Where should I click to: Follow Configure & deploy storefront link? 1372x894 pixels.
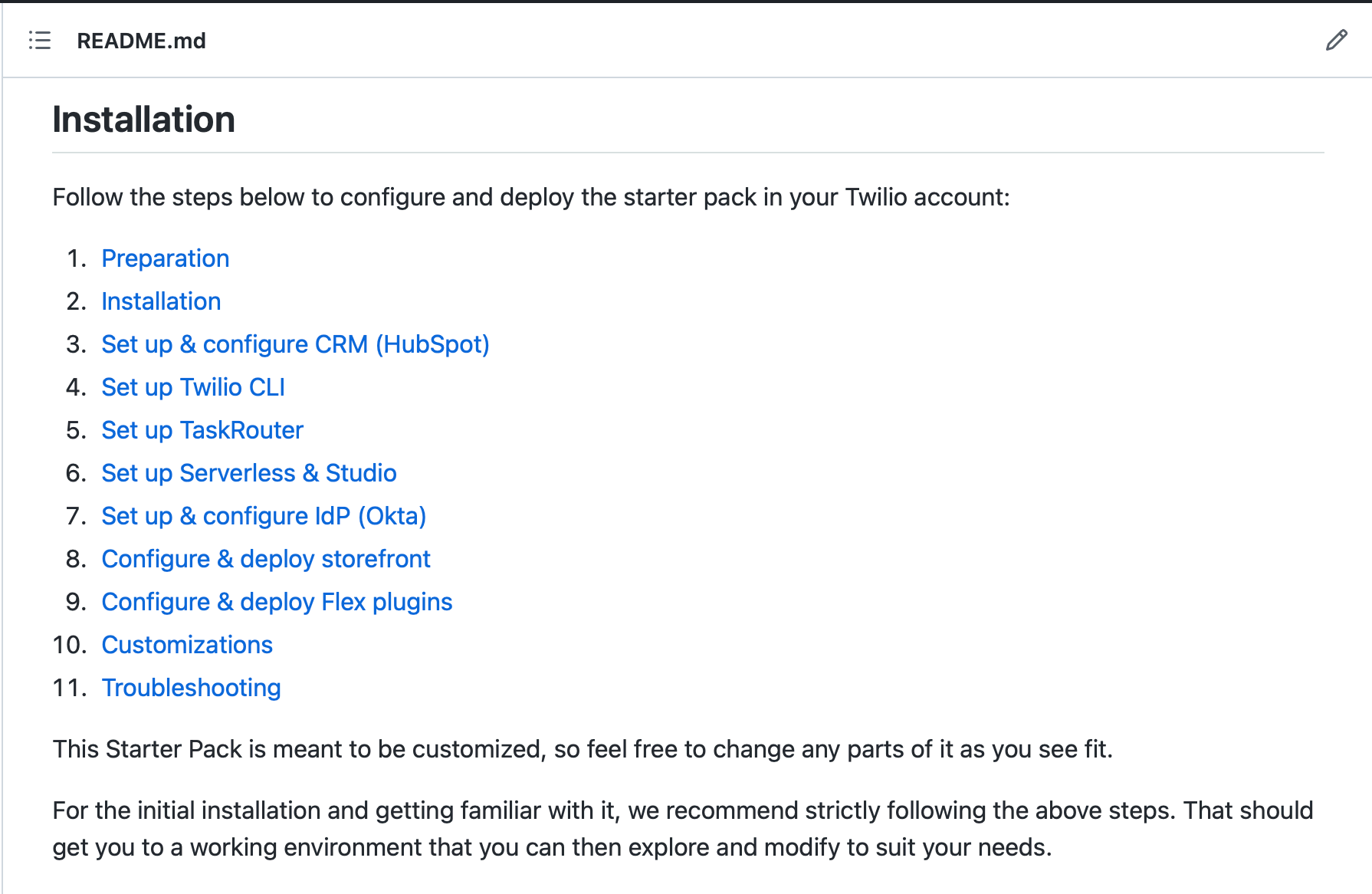pyautogui.click(x=266, y=559)
